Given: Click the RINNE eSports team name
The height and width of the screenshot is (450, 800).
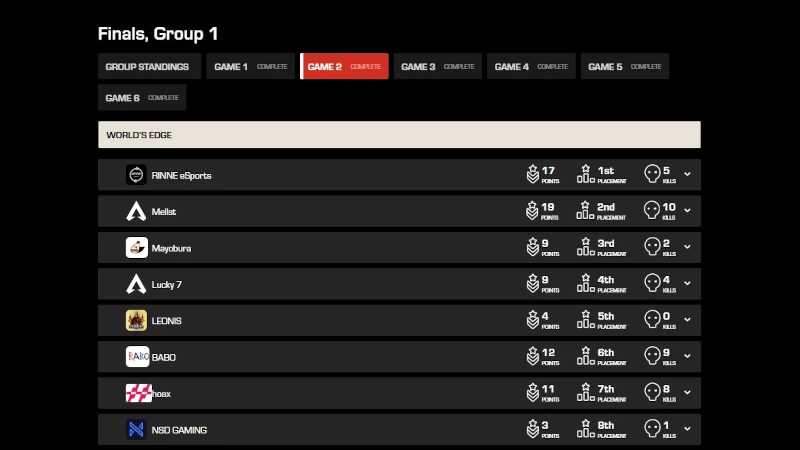Looking at the screenshot, I should click(x=181, y=176).
